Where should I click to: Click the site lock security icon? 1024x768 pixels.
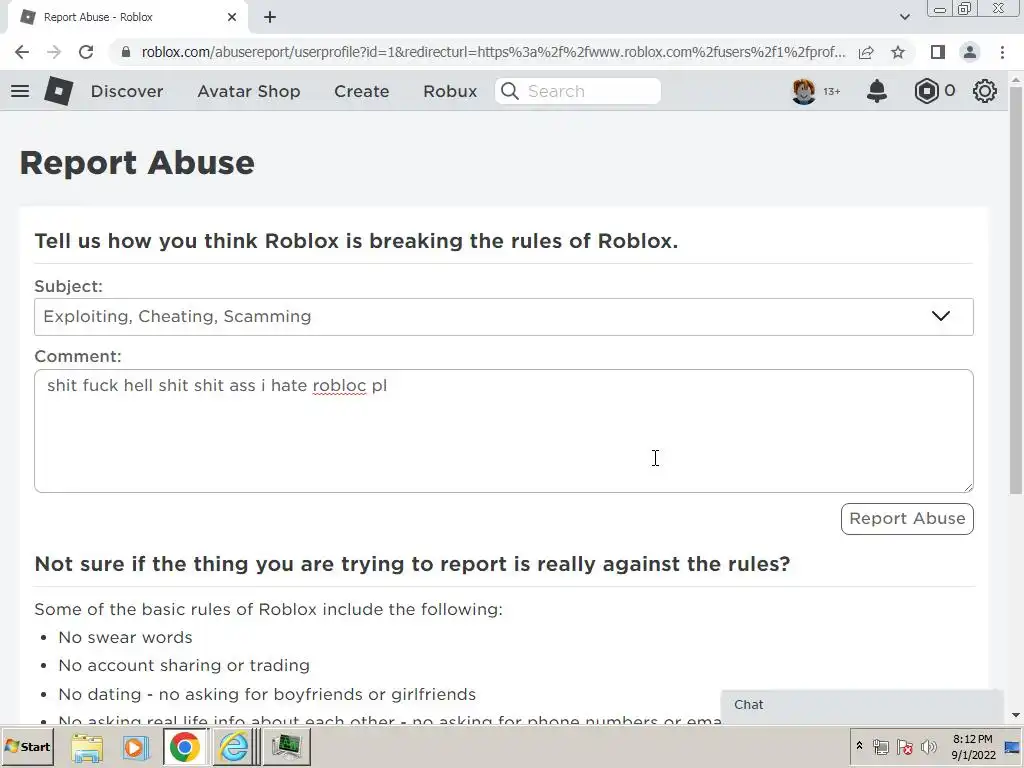pyautogui.click(x=126, y=52)
